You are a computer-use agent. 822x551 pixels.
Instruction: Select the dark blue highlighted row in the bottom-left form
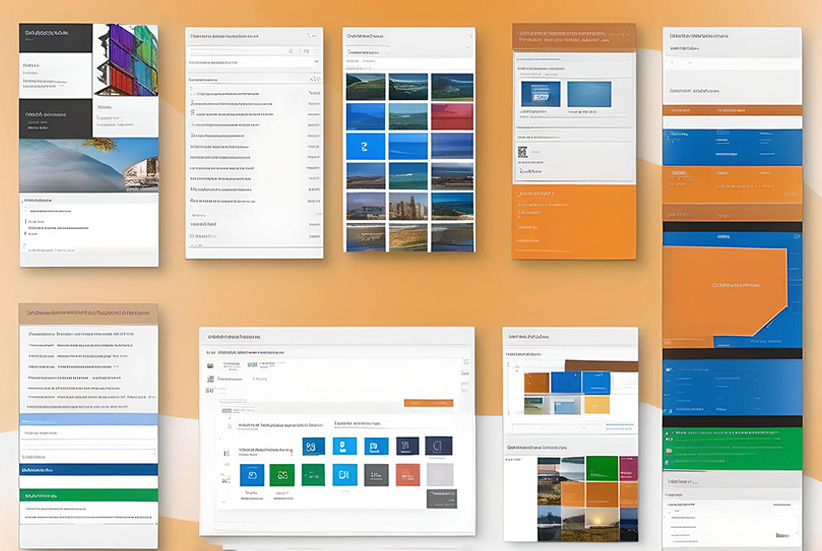pyautogui.click(x=88, y=468)
